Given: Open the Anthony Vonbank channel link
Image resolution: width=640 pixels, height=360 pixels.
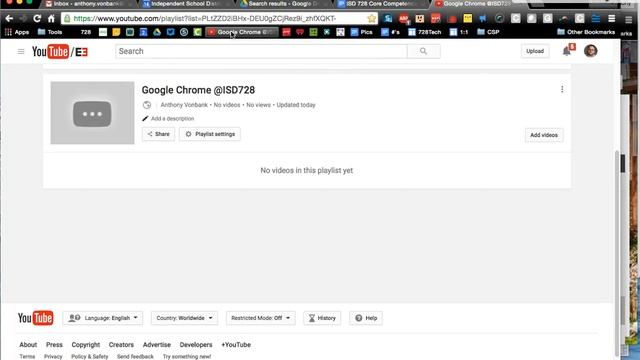Looking at the screenshot, I should point(184,105).
